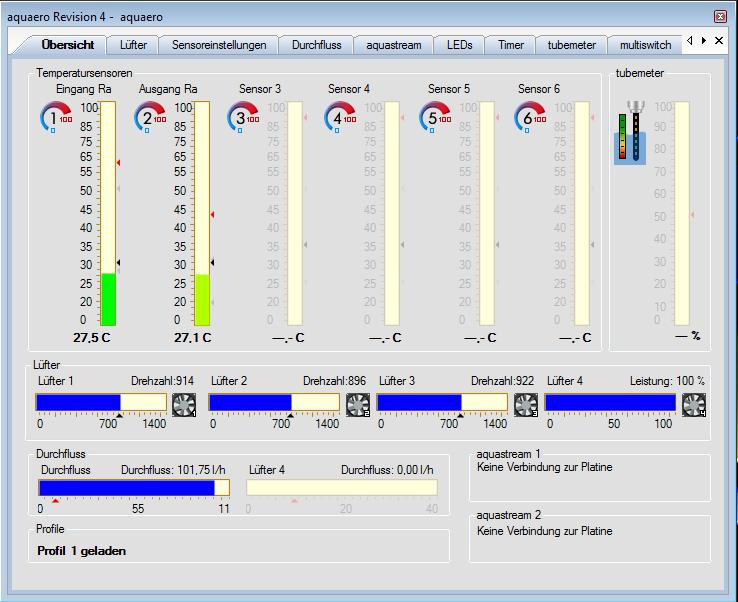Screen dimensions: 738x602
Task: Click the red alarm marker on Ausgang Ra
Action: 213,215
